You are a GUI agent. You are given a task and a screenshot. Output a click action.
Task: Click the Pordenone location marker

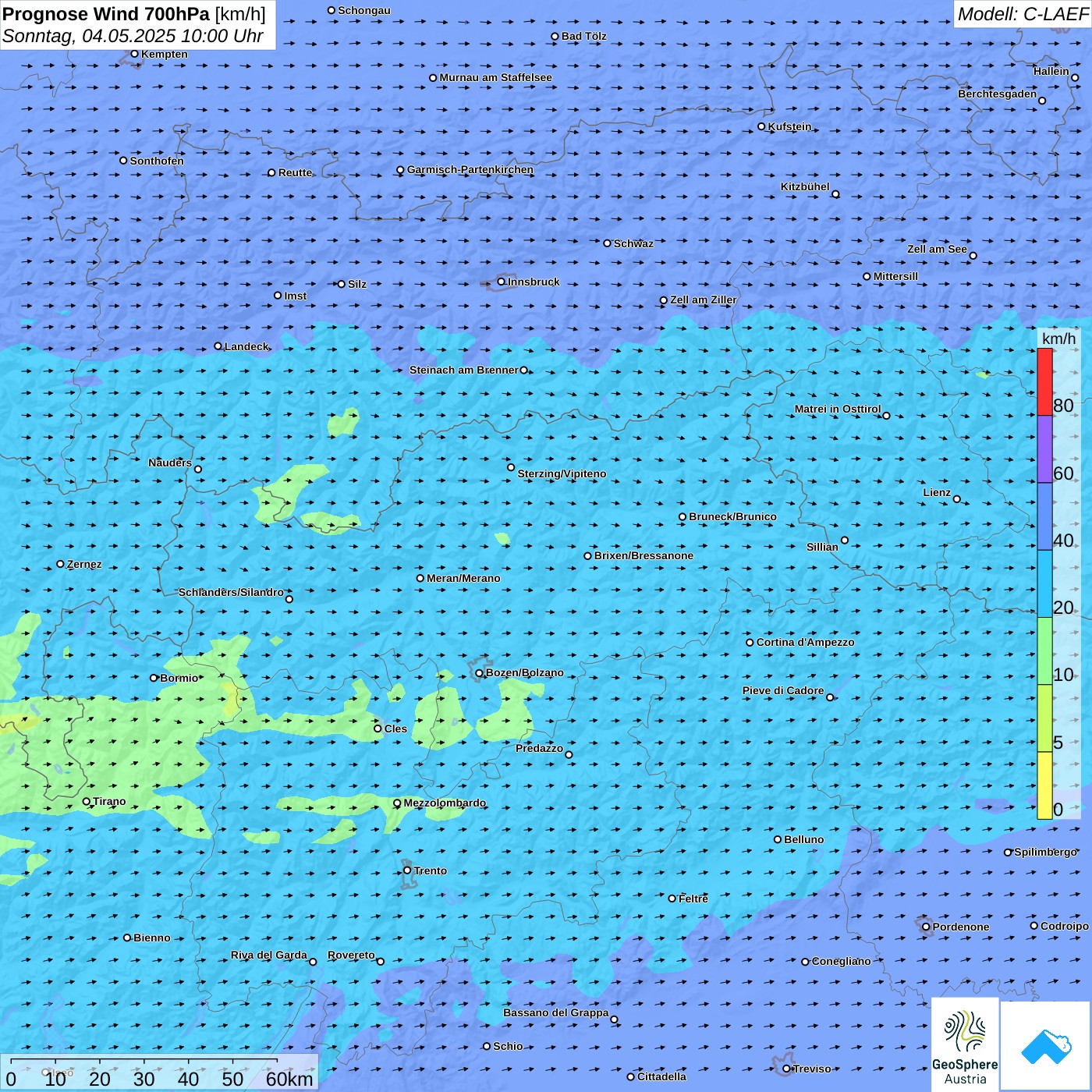click(x=927, y=927)
